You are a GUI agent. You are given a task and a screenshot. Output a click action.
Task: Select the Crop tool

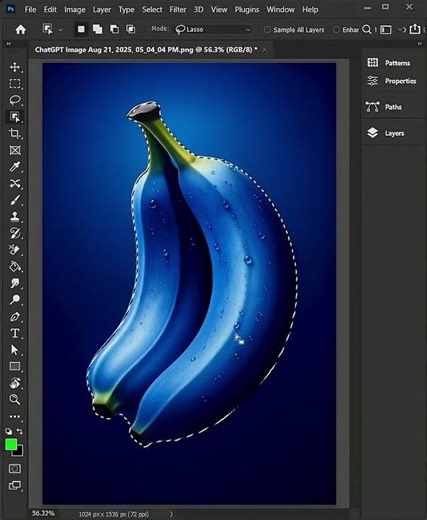[15, 133]
